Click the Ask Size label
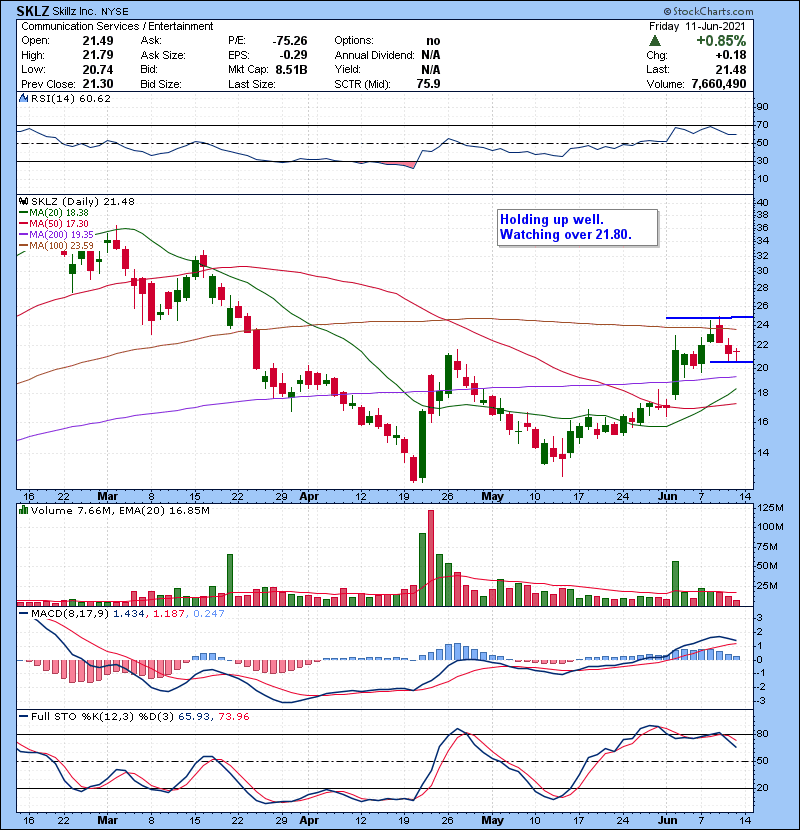 163,55
